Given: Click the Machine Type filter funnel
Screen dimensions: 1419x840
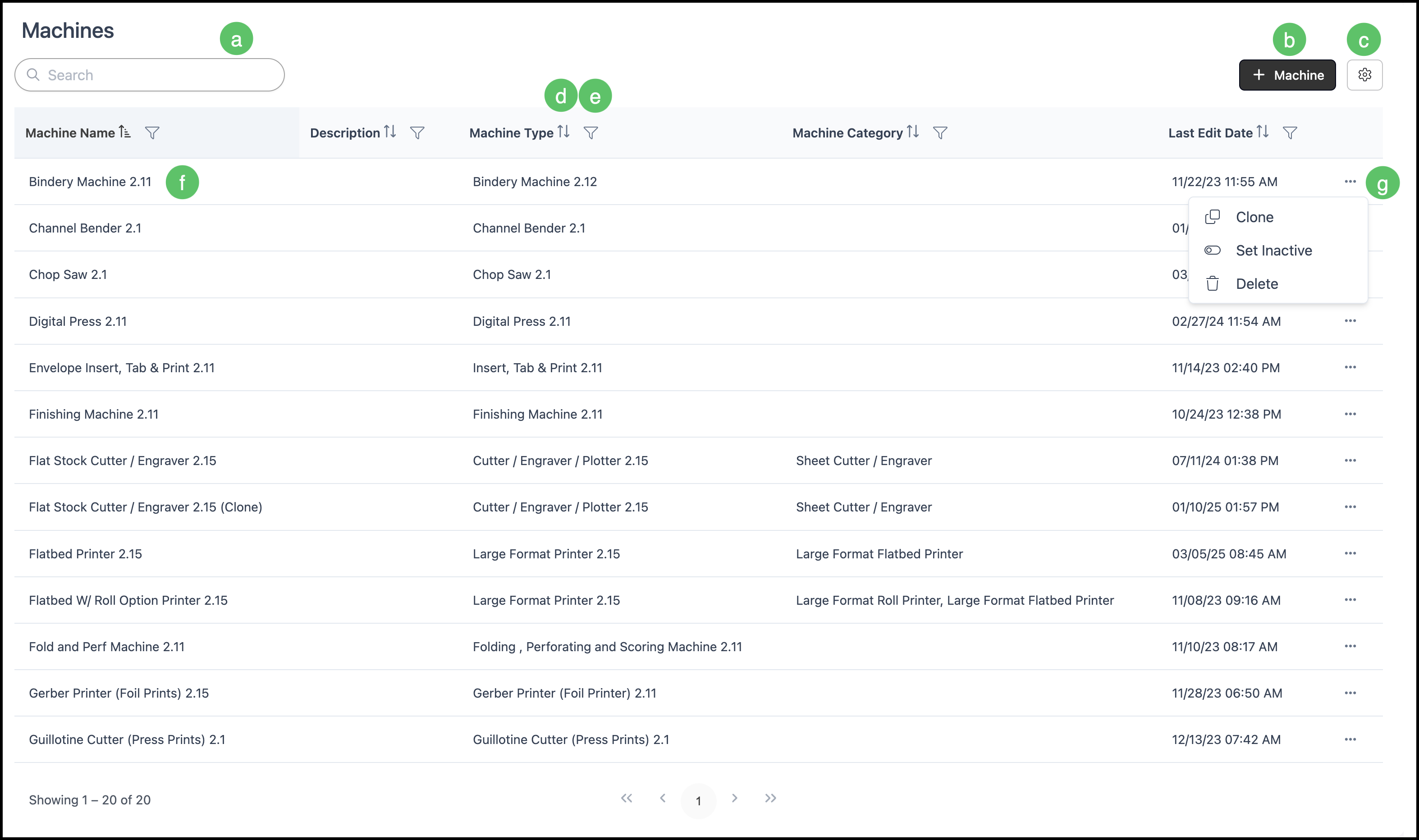Looking at the screenshot, I should click(590, 133).
